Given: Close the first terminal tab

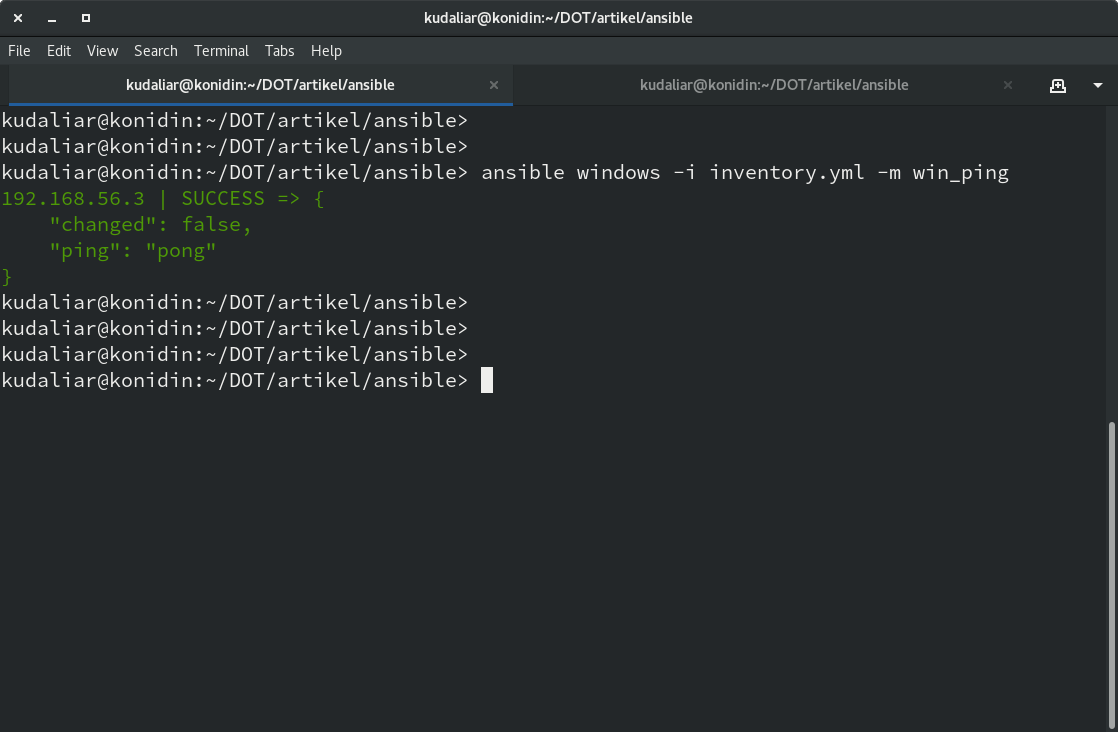Looking at the screenshot, I should point(493,85).
